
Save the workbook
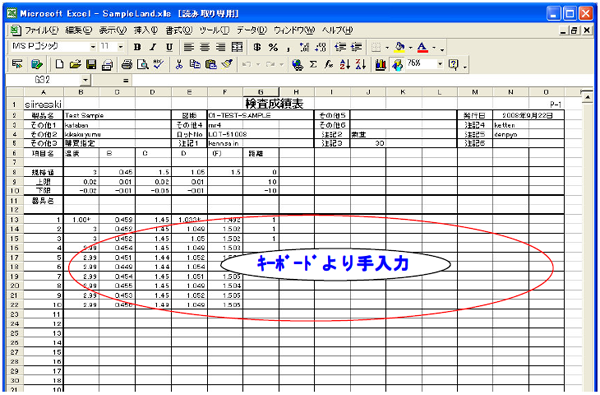(91, 64)
